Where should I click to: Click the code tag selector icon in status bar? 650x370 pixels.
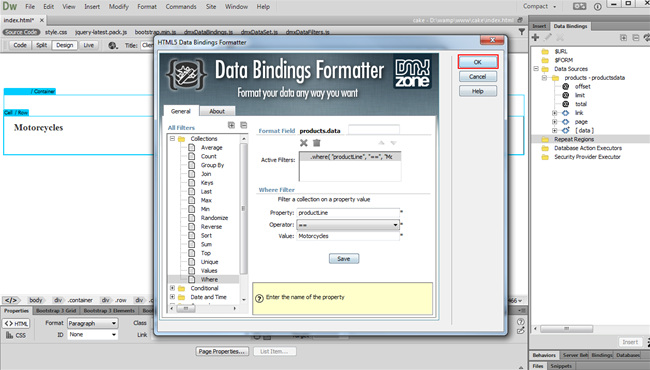click(x=11, y=300)
